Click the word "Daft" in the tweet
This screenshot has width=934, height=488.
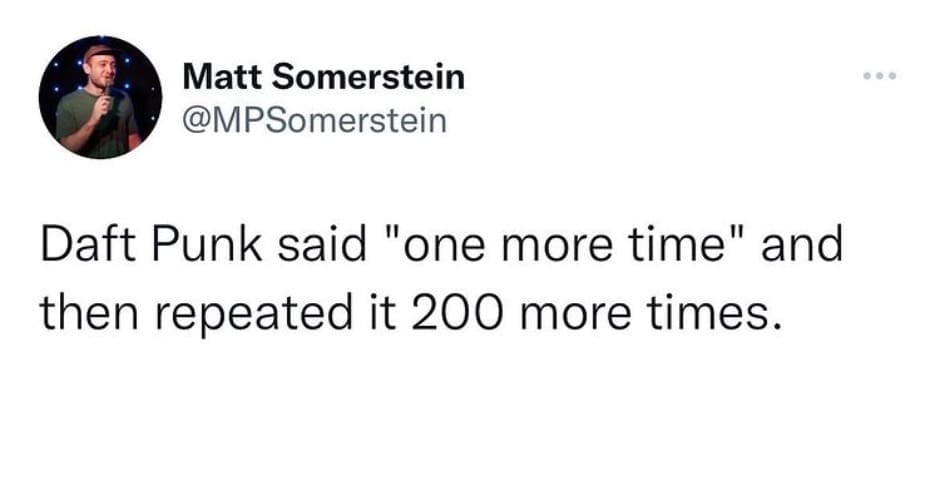coord(82,246)
